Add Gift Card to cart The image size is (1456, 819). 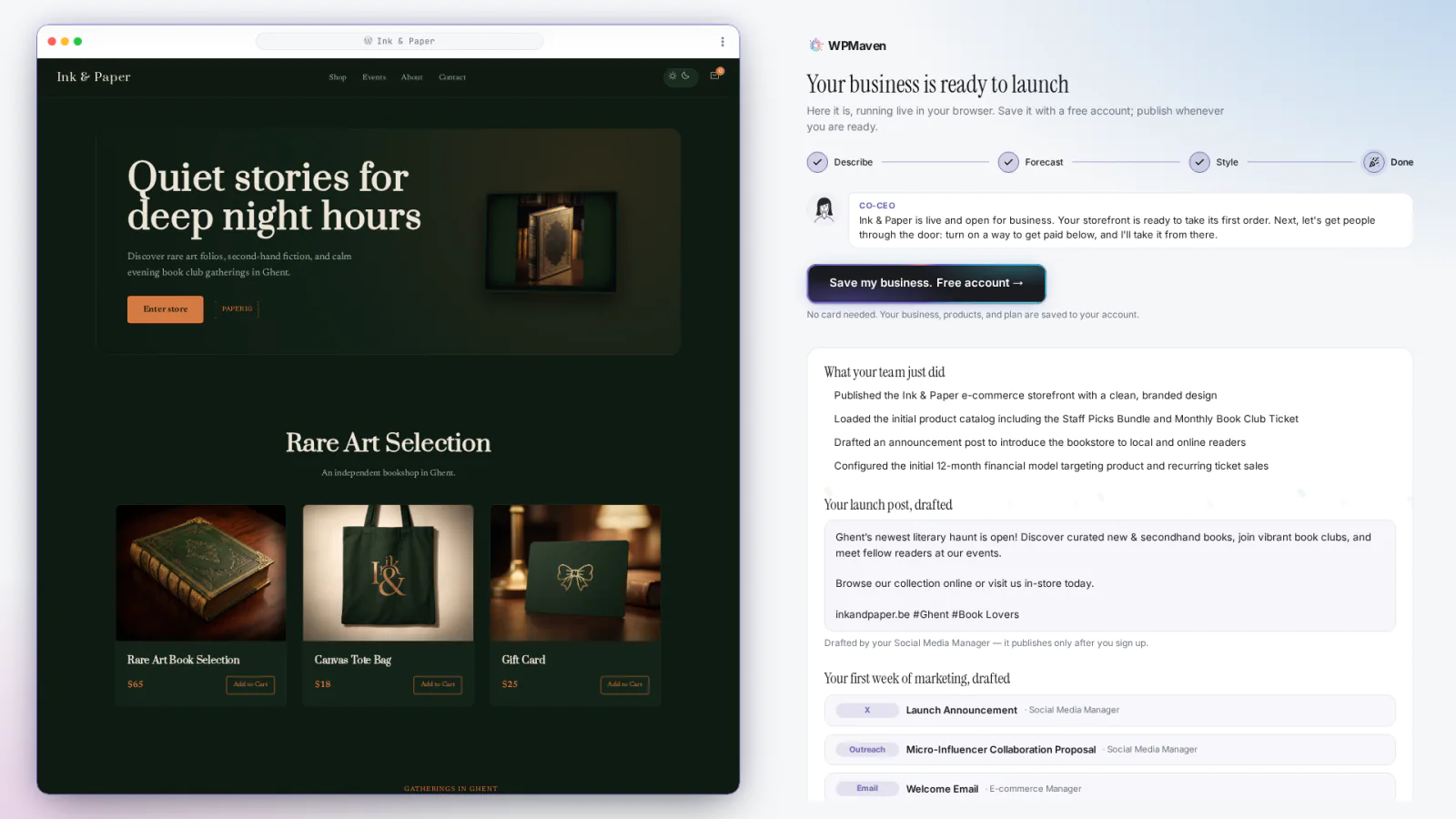[625, 684]
